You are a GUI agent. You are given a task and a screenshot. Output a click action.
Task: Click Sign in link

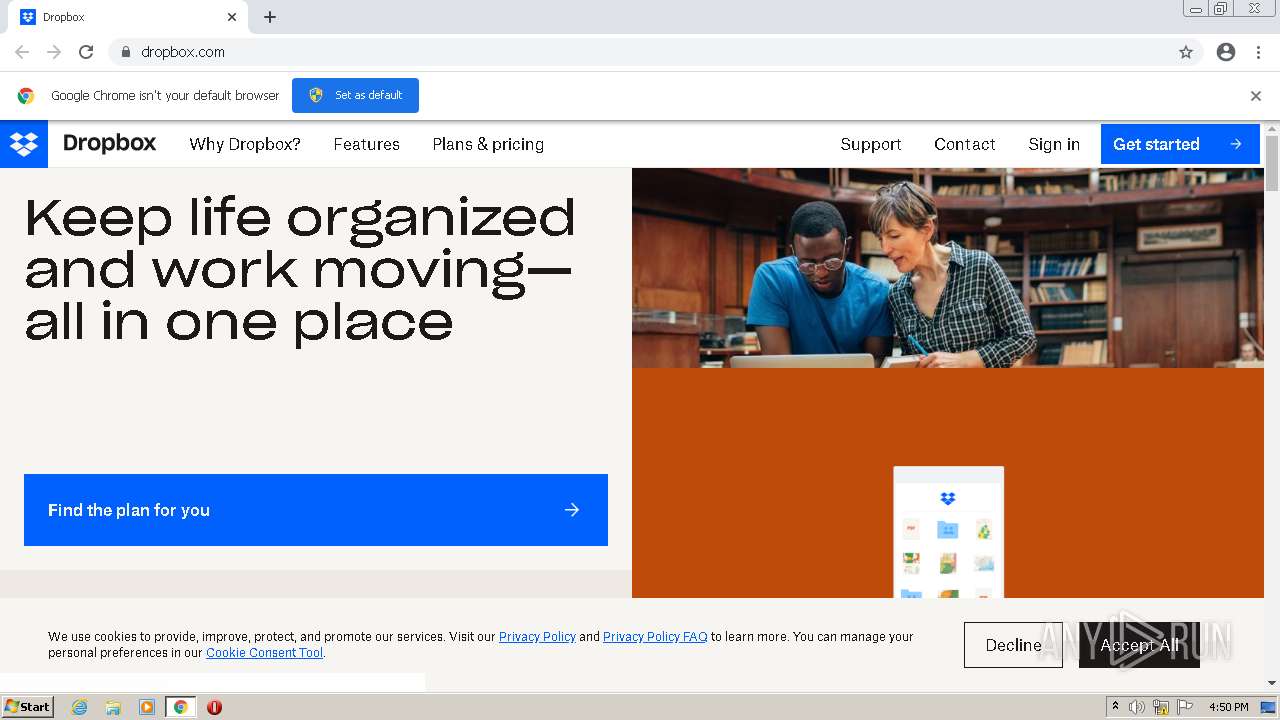pyautogui.click(x=1054, y=144)
